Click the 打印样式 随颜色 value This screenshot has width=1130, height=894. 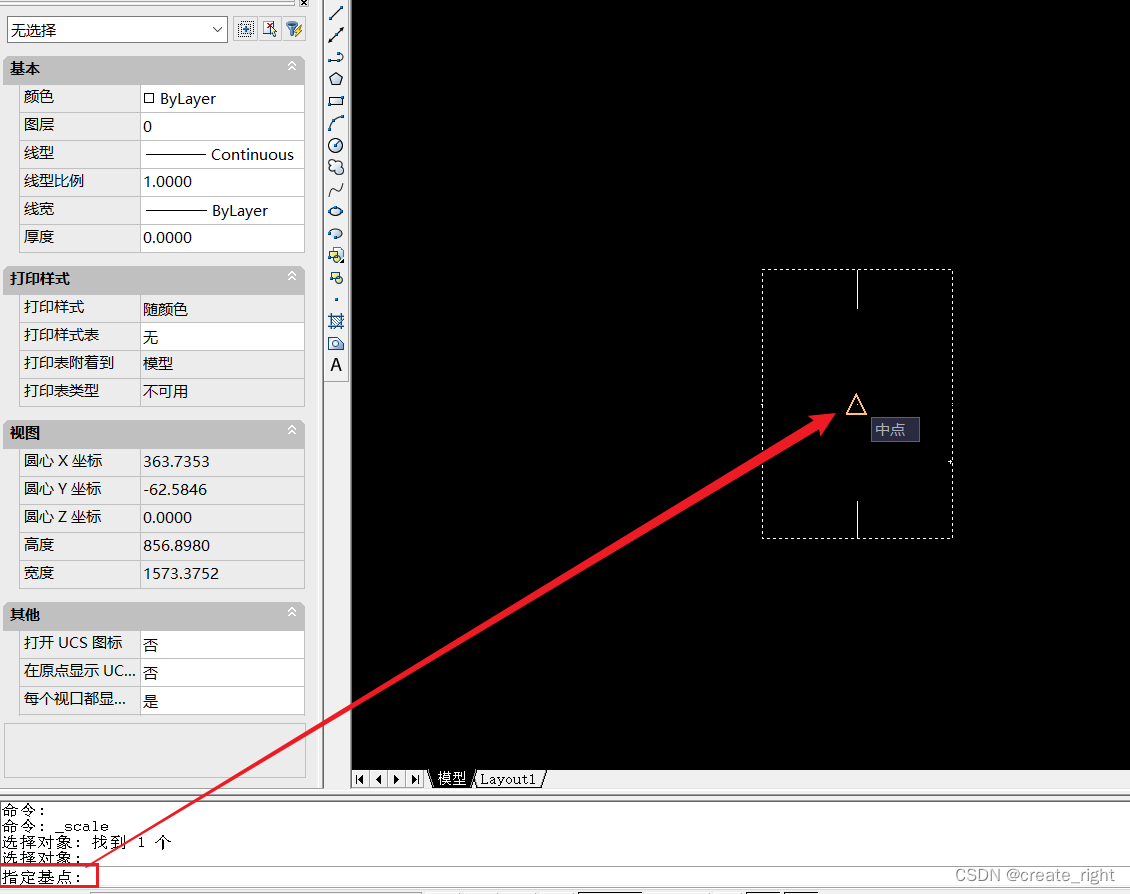[222, 309]
